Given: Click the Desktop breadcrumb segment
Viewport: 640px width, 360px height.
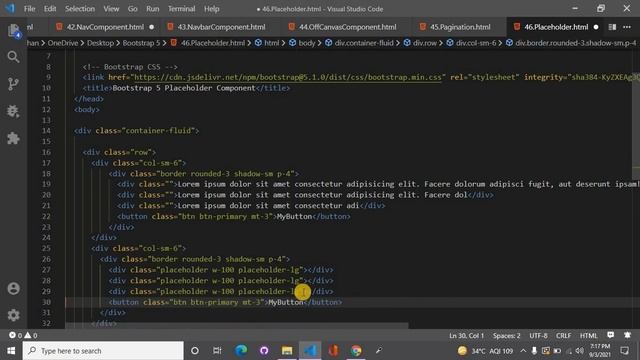Looking at the screenshot, I should (x=100, y=43).
